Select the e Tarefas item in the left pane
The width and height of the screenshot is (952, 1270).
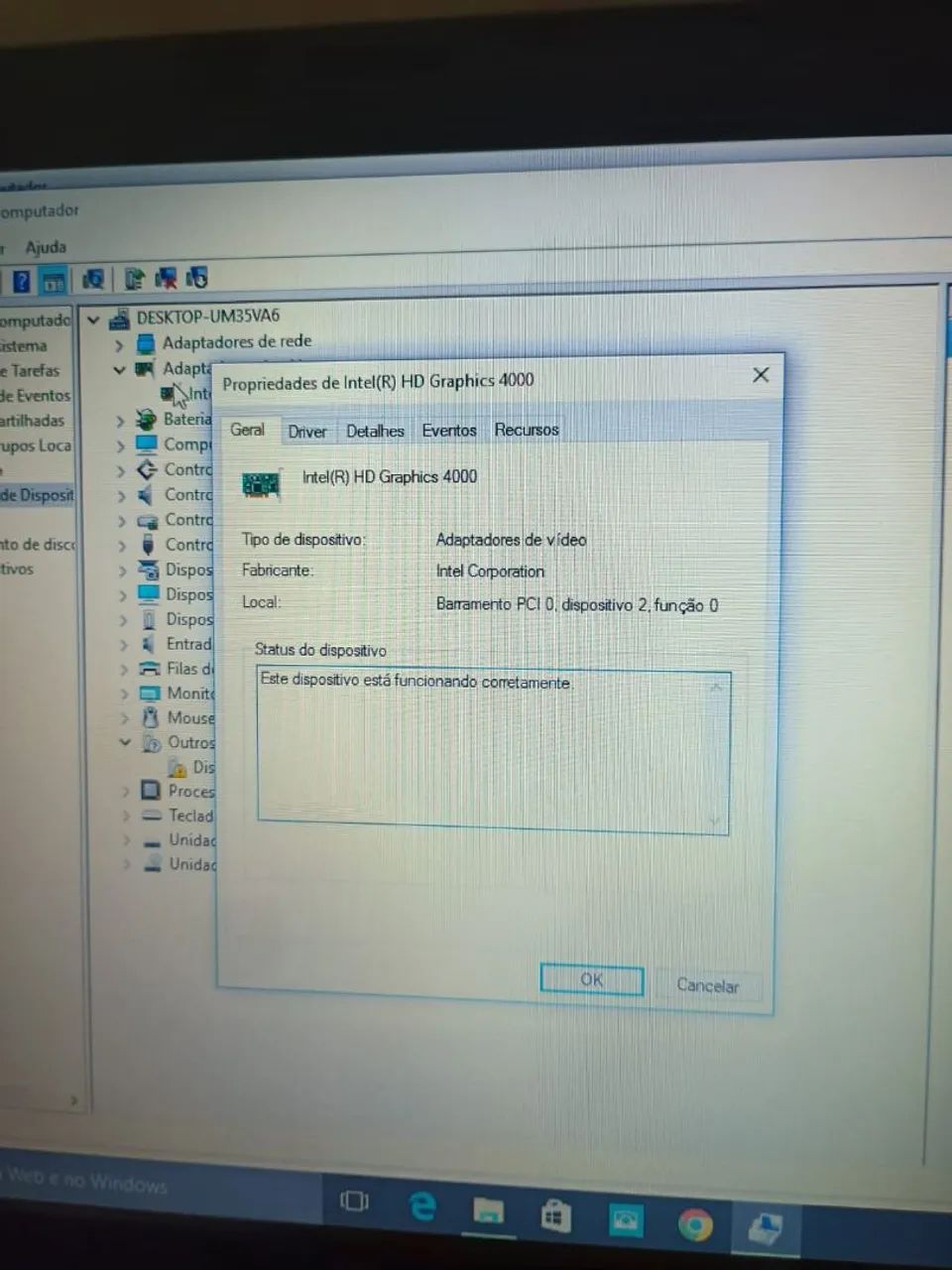click(x=30, y=370)
